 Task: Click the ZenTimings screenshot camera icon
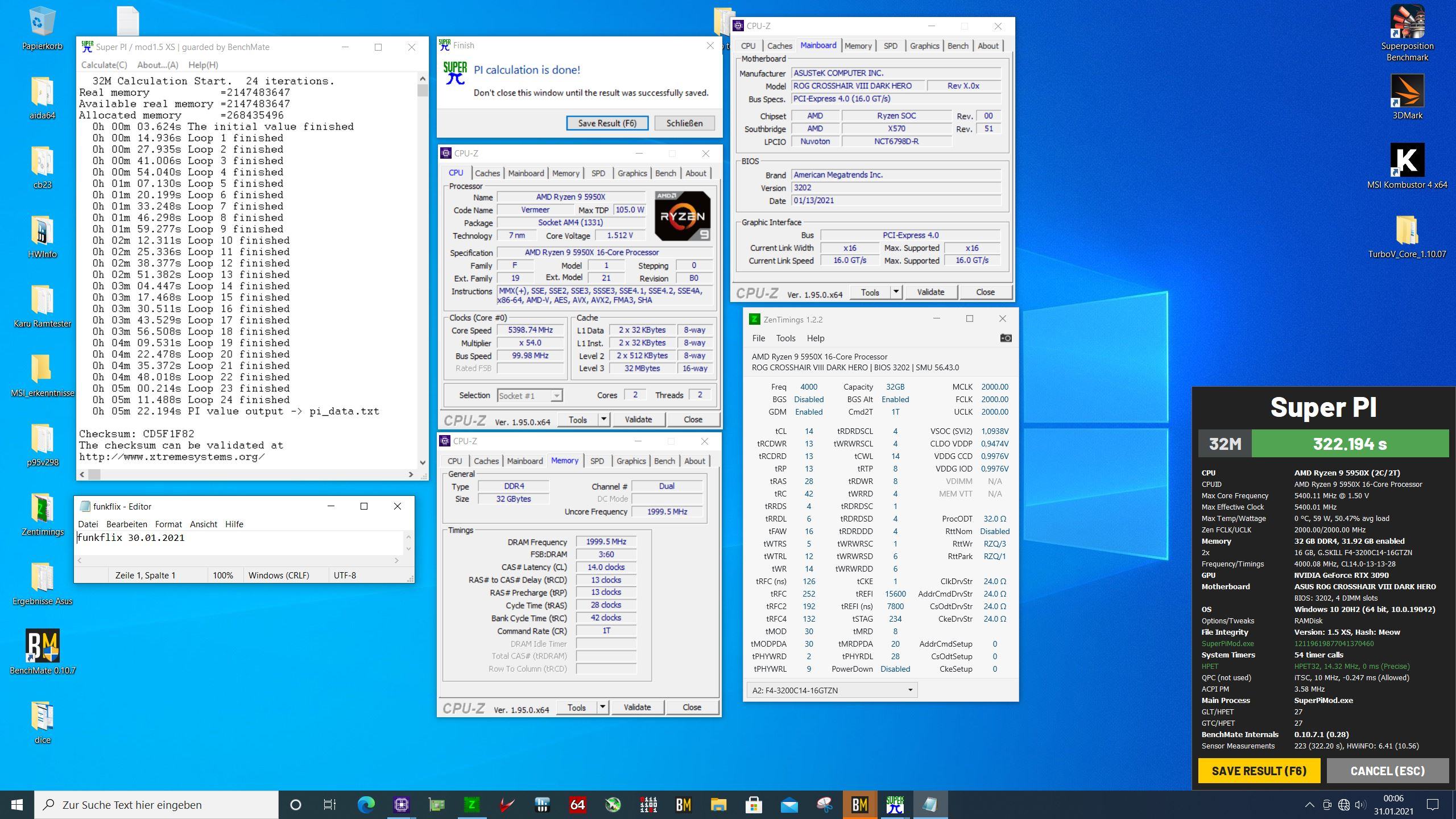1006,338
